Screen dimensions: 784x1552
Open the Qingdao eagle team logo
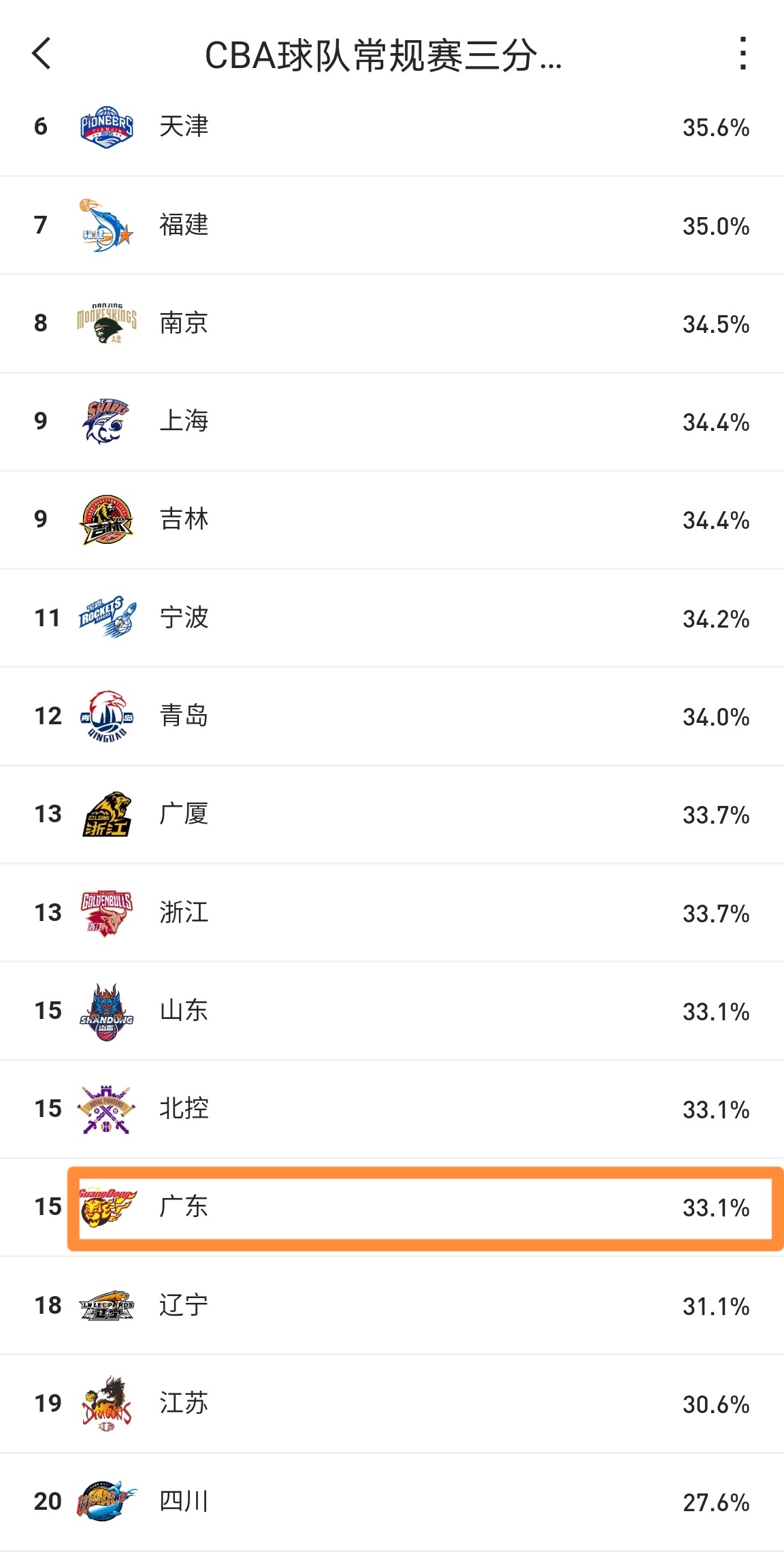pyautogui.click(x=106, y=716)
